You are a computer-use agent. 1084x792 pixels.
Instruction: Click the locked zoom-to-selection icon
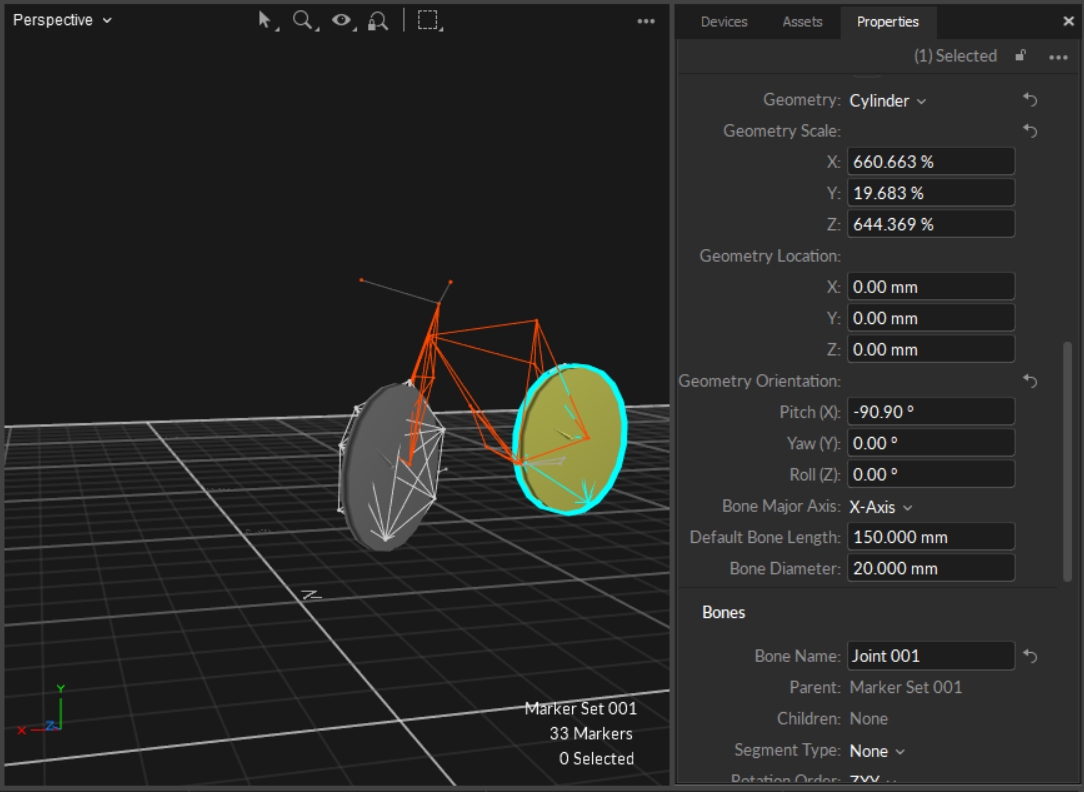point(378,20)
